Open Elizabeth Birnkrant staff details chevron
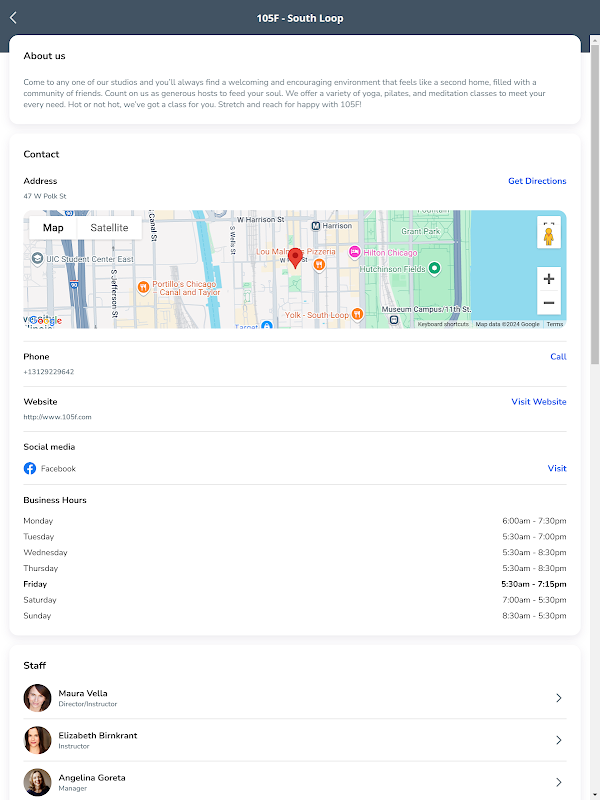600x800 pixels. point(559,740)
